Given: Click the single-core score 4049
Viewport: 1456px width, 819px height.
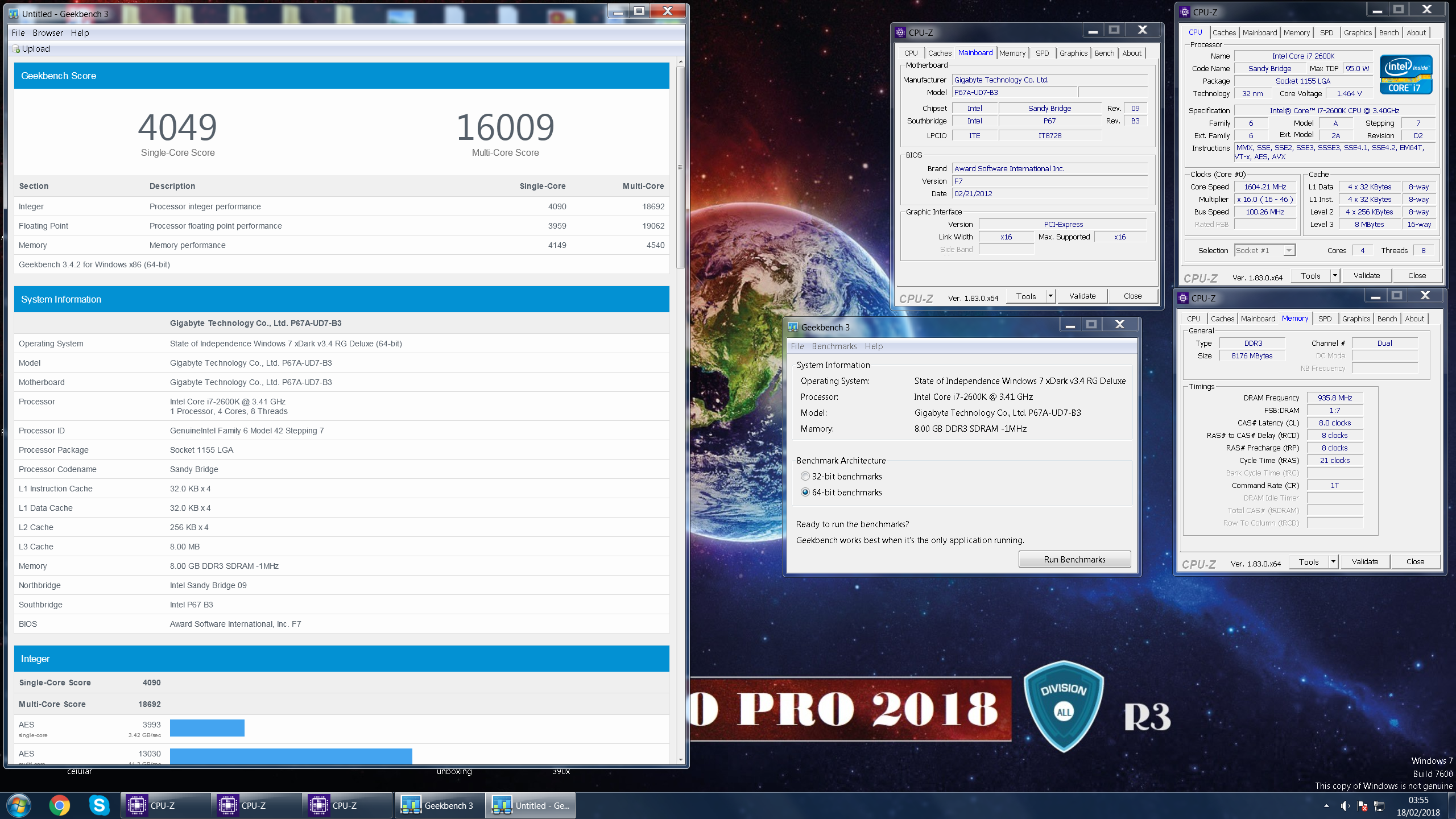Looking at the screenshot, I should [x=177, y=127].
